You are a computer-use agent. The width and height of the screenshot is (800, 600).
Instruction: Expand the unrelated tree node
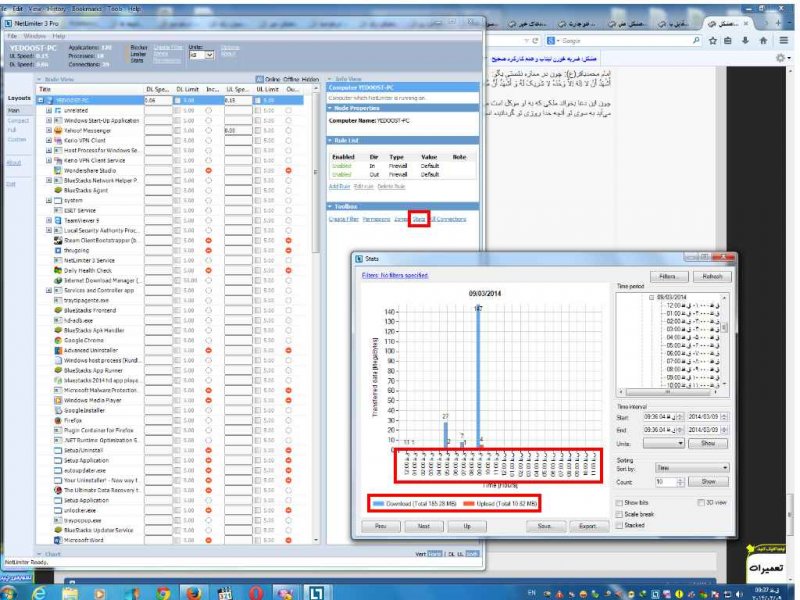pos(49,110)
